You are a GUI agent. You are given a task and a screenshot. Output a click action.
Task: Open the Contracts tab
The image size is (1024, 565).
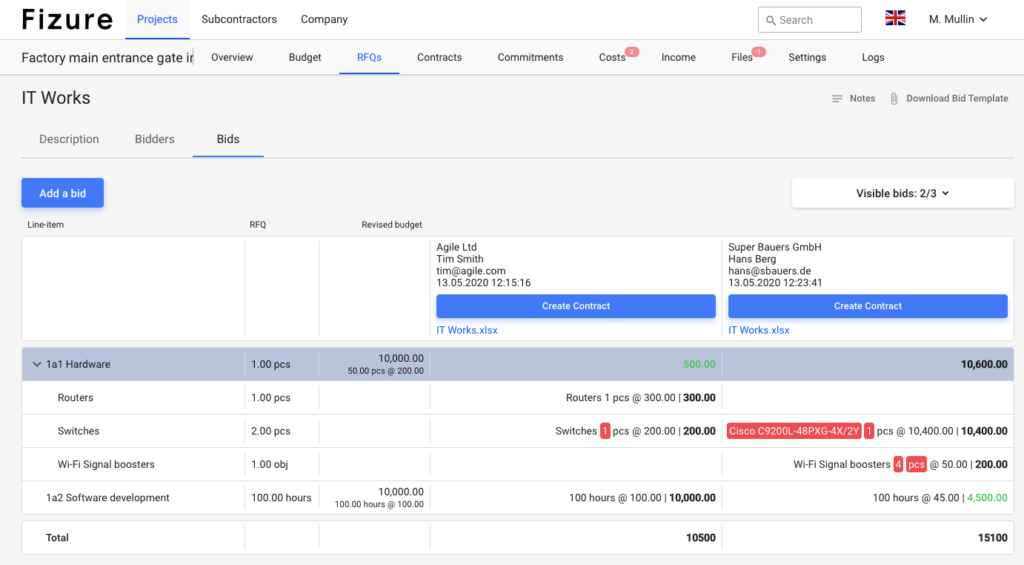[x=440, y=57]
